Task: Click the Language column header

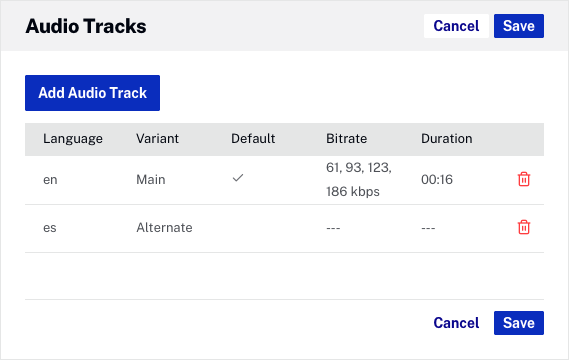Action: tap(73, 139)
